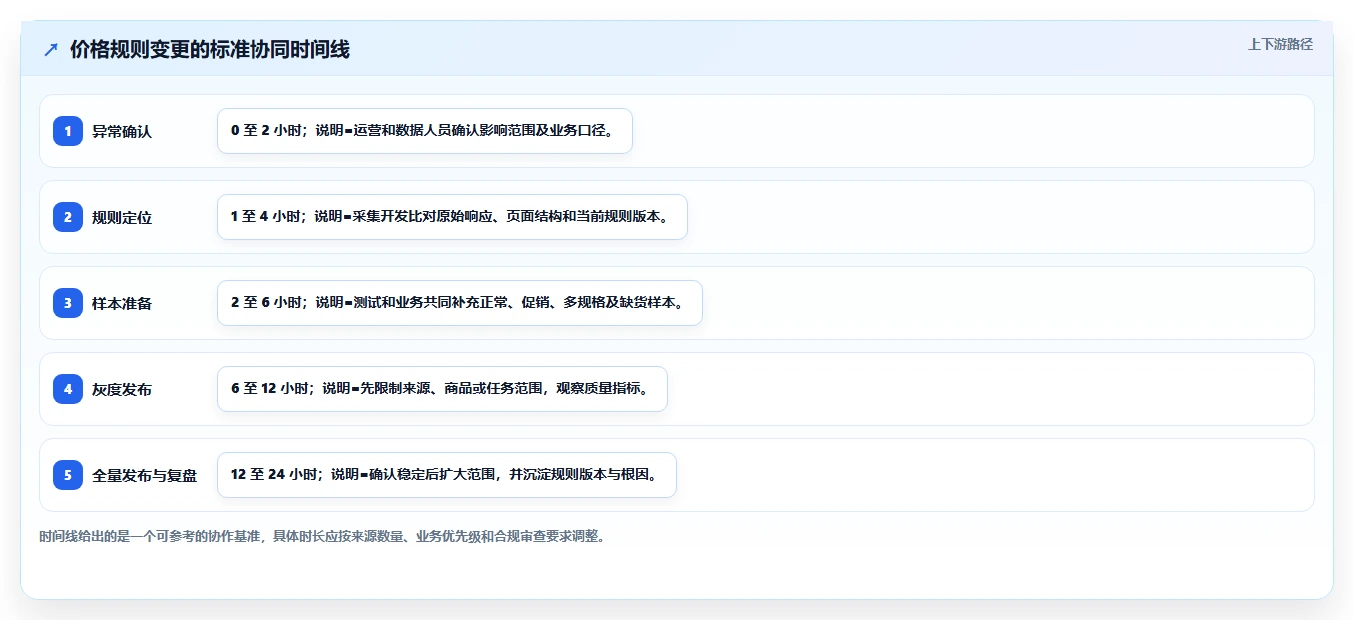Click the footnote starting 时间线给出的是一个可参考
The image size is (1354, 620).
(x=322, y=536)
